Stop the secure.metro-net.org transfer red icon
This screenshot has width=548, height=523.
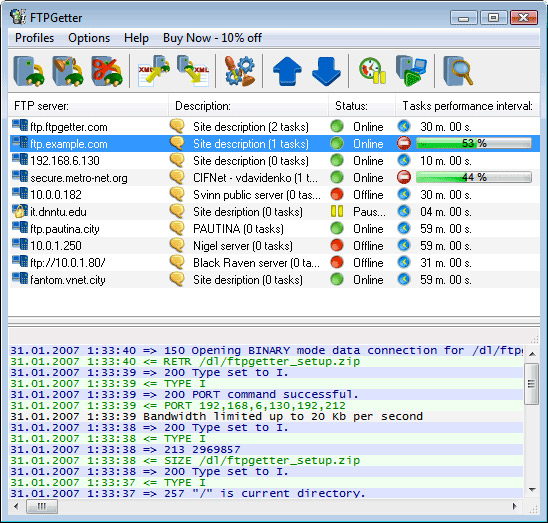coord(404,177)
